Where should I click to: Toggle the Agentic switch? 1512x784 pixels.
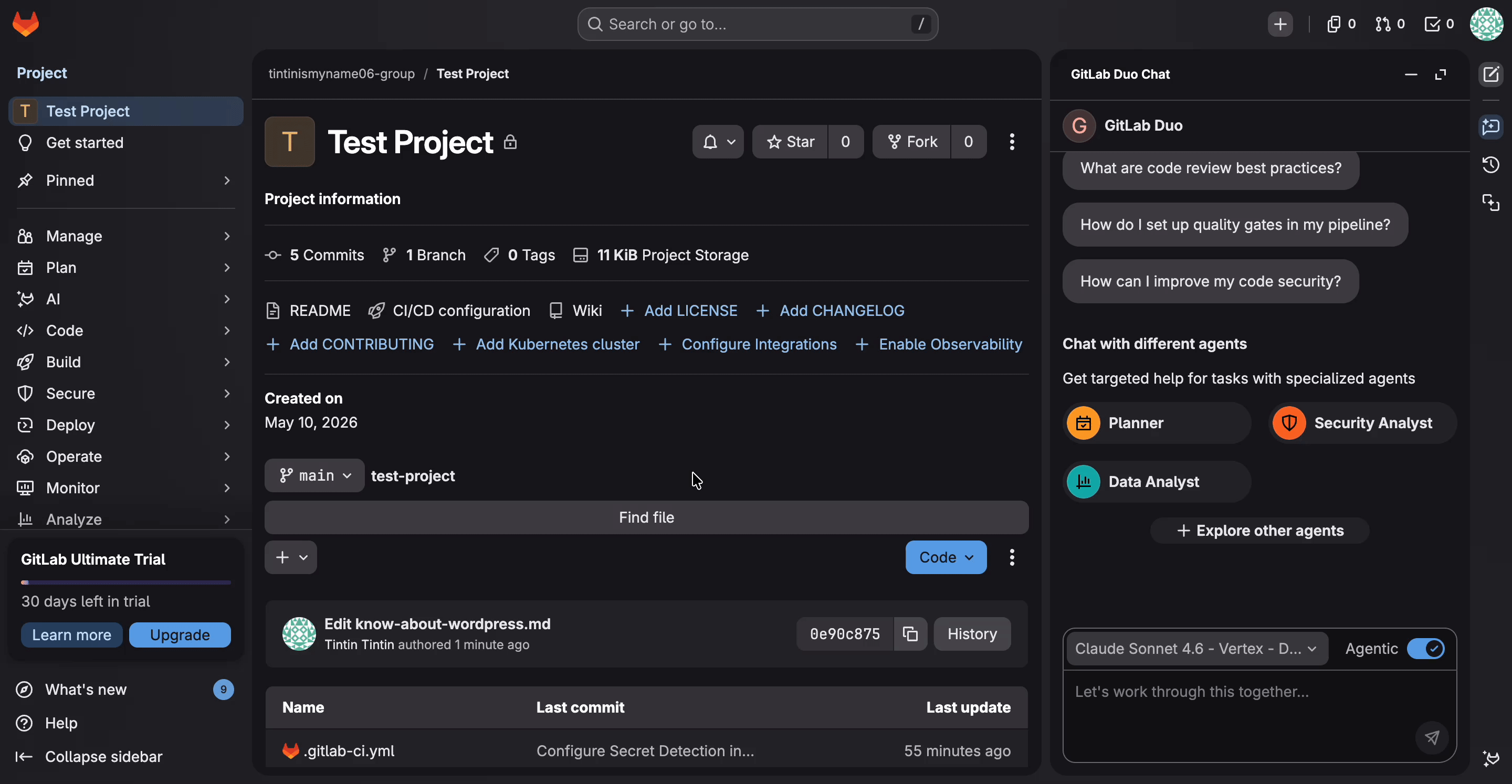tap(1426, 649)
